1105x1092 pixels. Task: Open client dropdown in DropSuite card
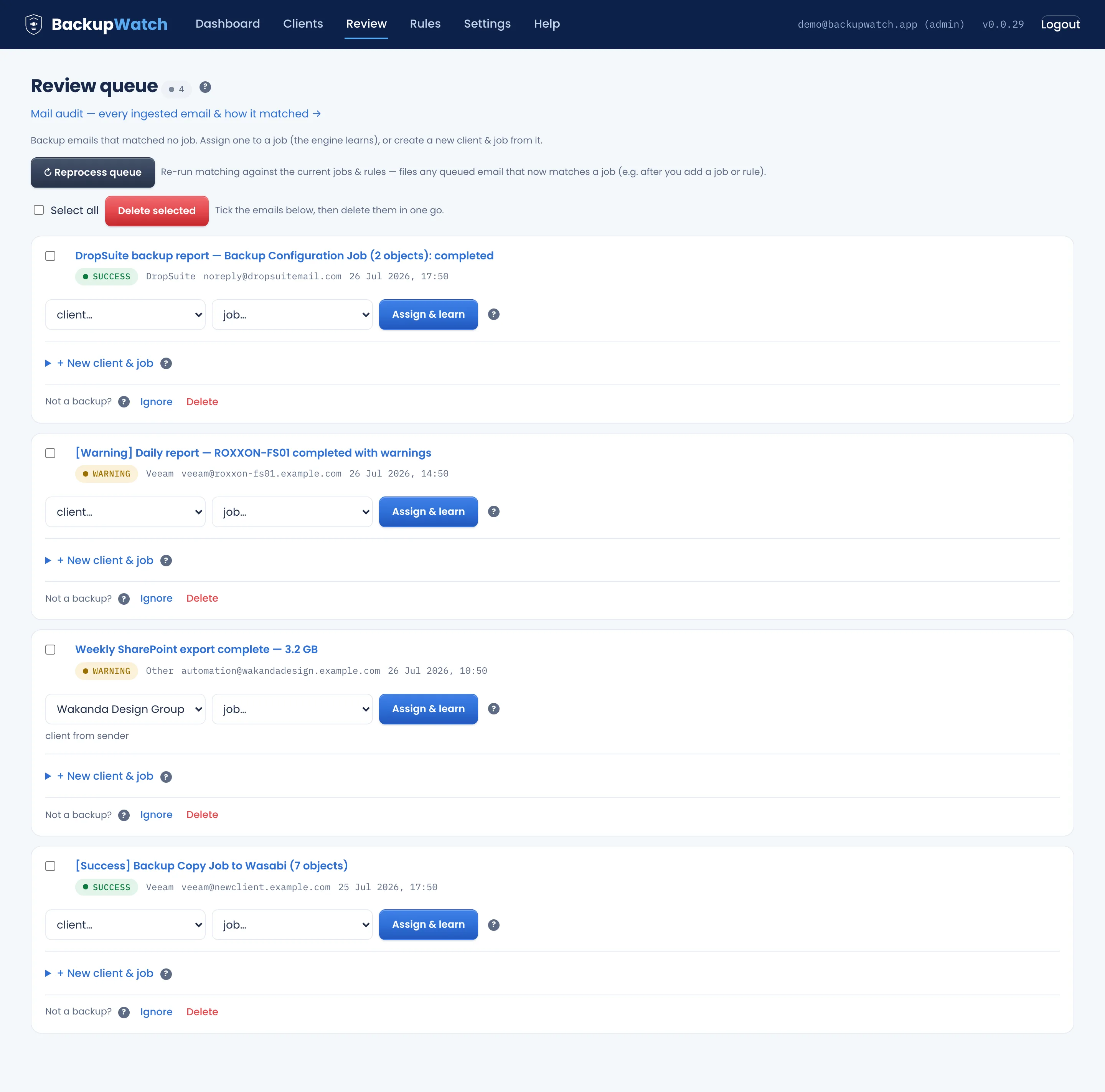tap(125, 315)
